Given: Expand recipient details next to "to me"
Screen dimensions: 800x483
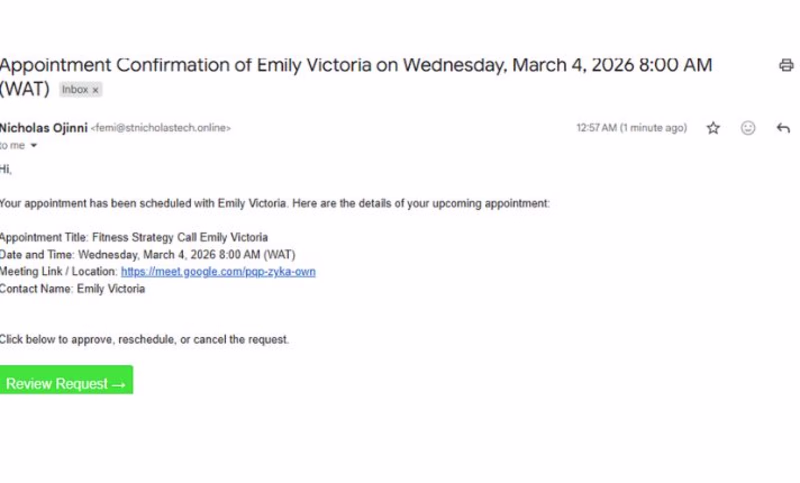Looking at the screenshot, I should 34,145.
